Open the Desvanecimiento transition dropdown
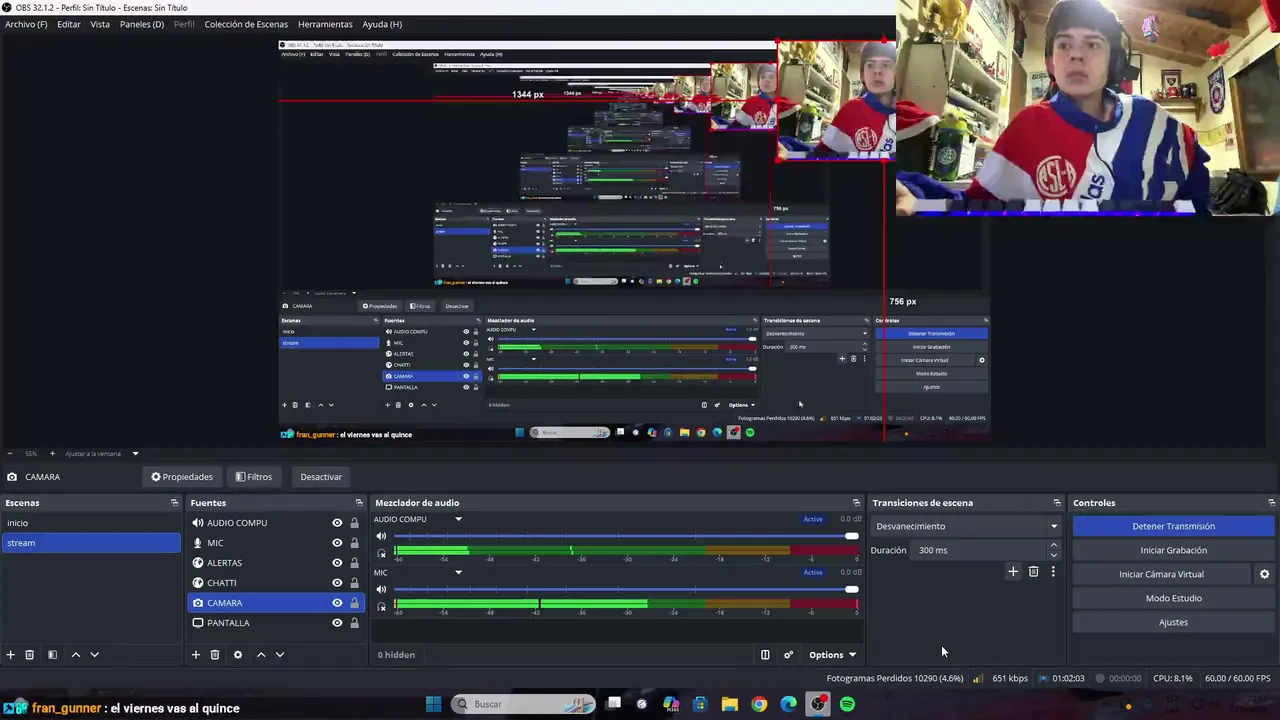The height and width of the screenshot is (720, 1280). click(x=966, y=526)
